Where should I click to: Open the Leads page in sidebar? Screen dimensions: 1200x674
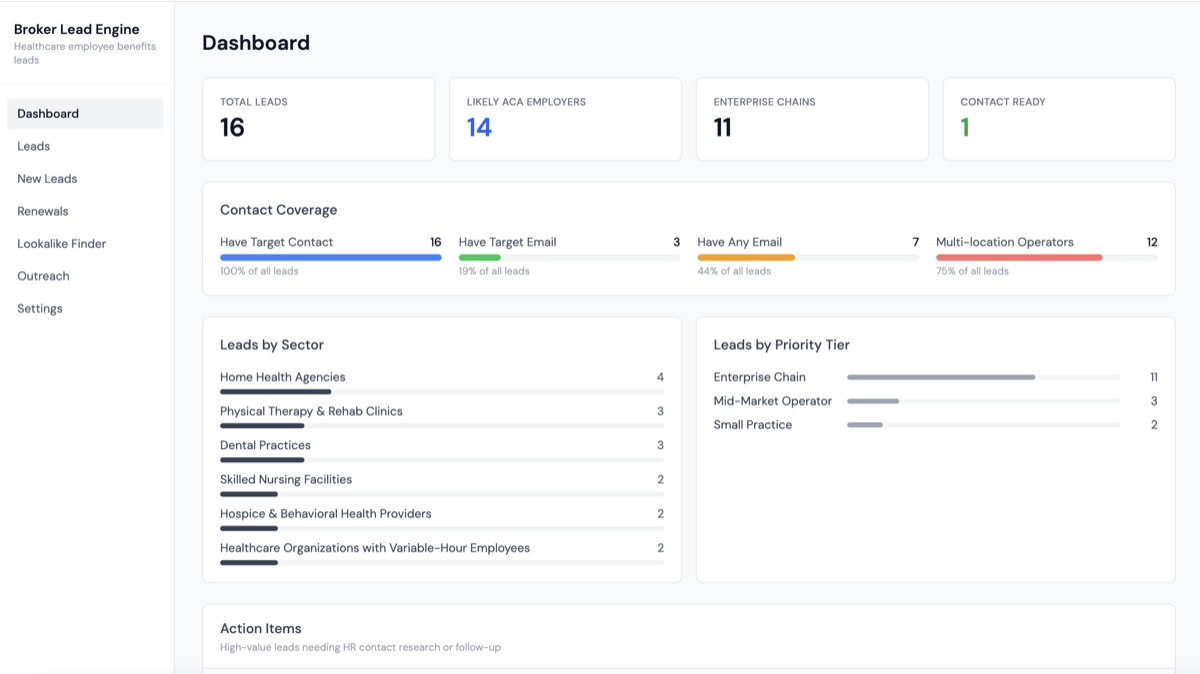[x=85, y=146]
